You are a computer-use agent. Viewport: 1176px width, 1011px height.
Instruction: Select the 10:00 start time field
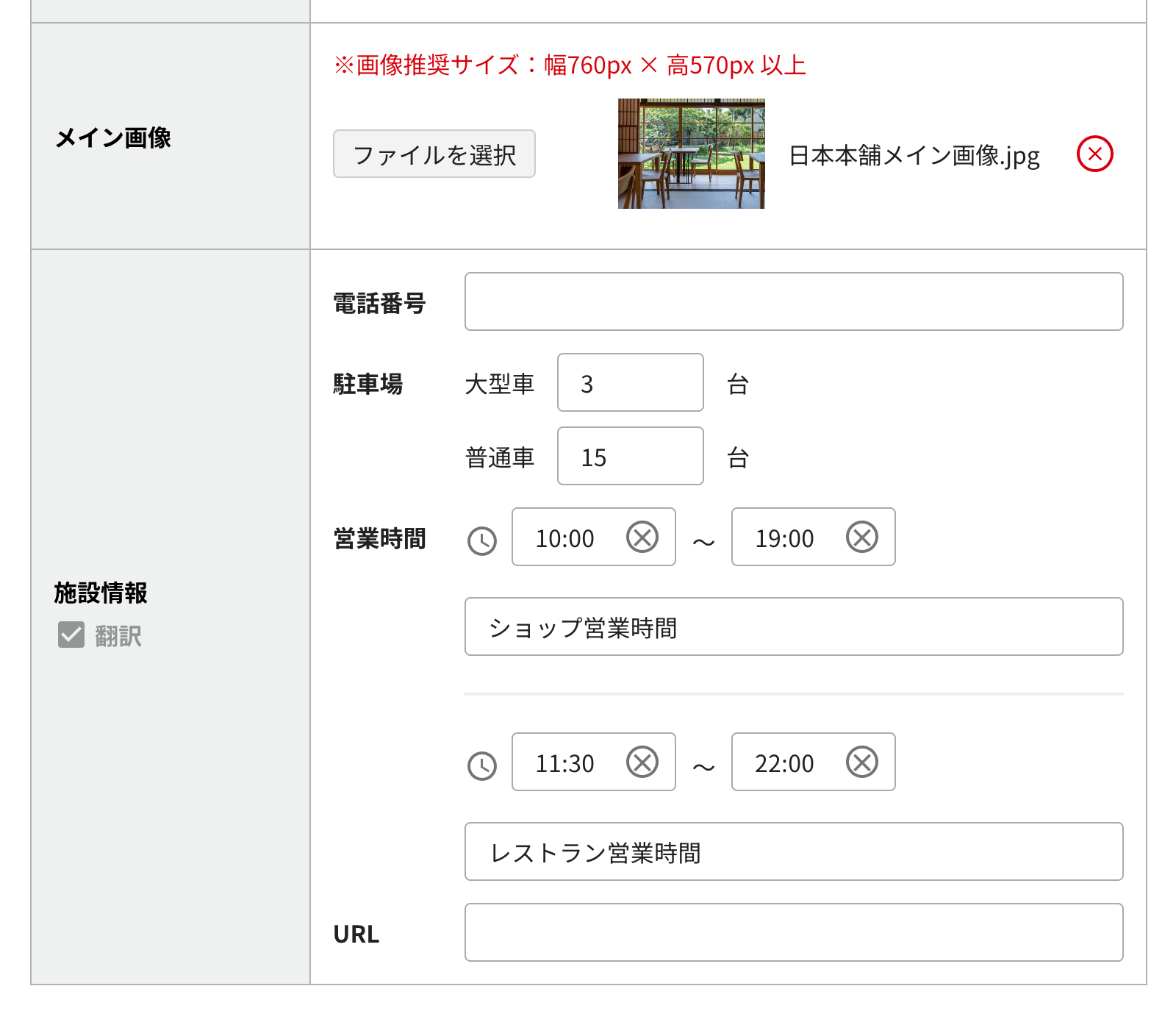pyautogui.click(x=566, y=537)
